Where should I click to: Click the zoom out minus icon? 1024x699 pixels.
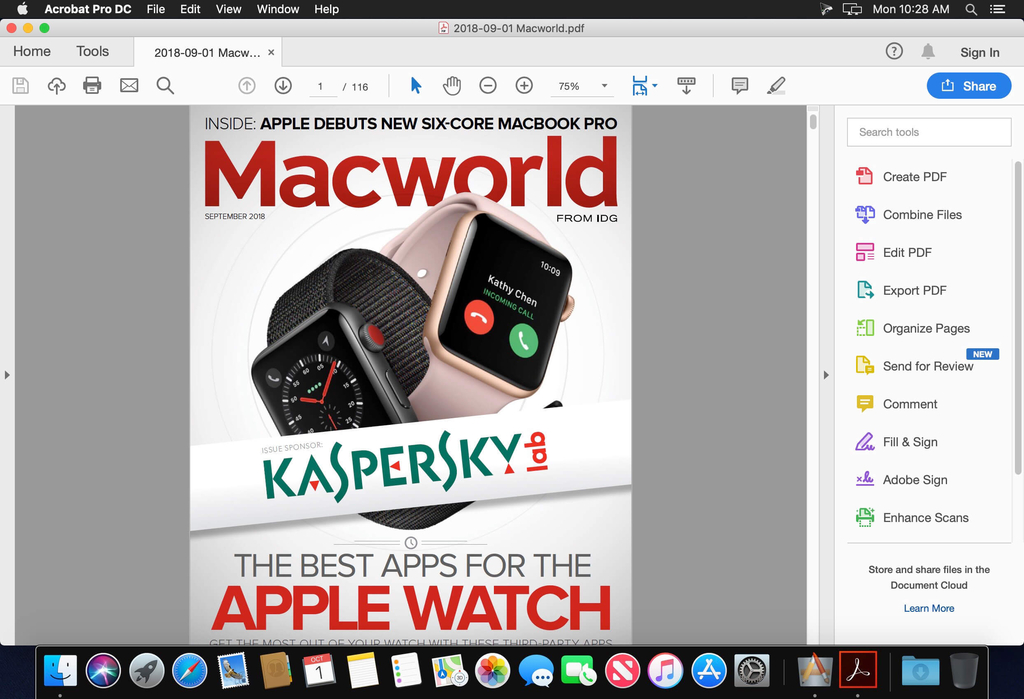488,86
